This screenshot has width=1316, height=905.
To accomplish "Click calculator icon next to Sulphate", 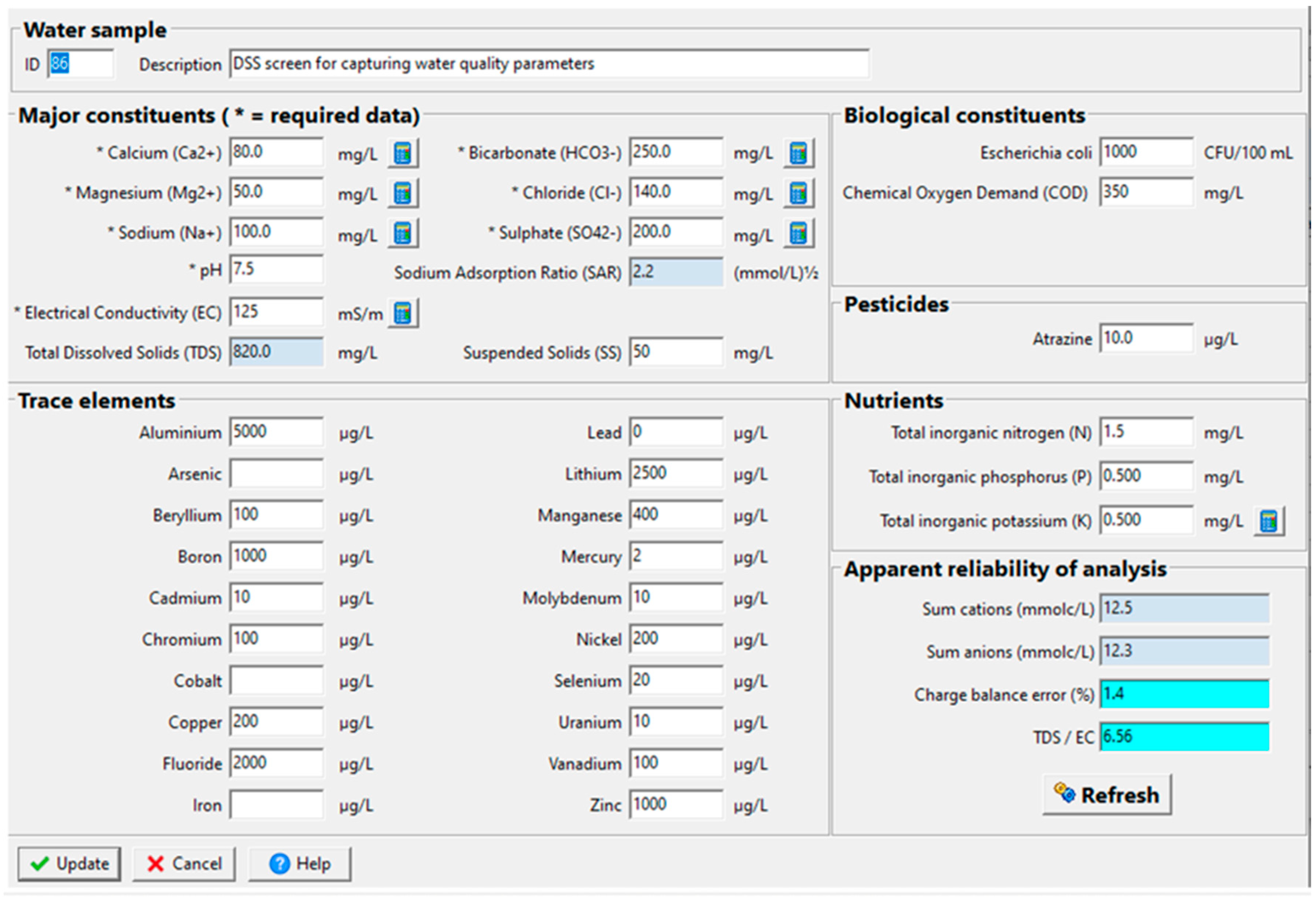I will click(798, 233).
